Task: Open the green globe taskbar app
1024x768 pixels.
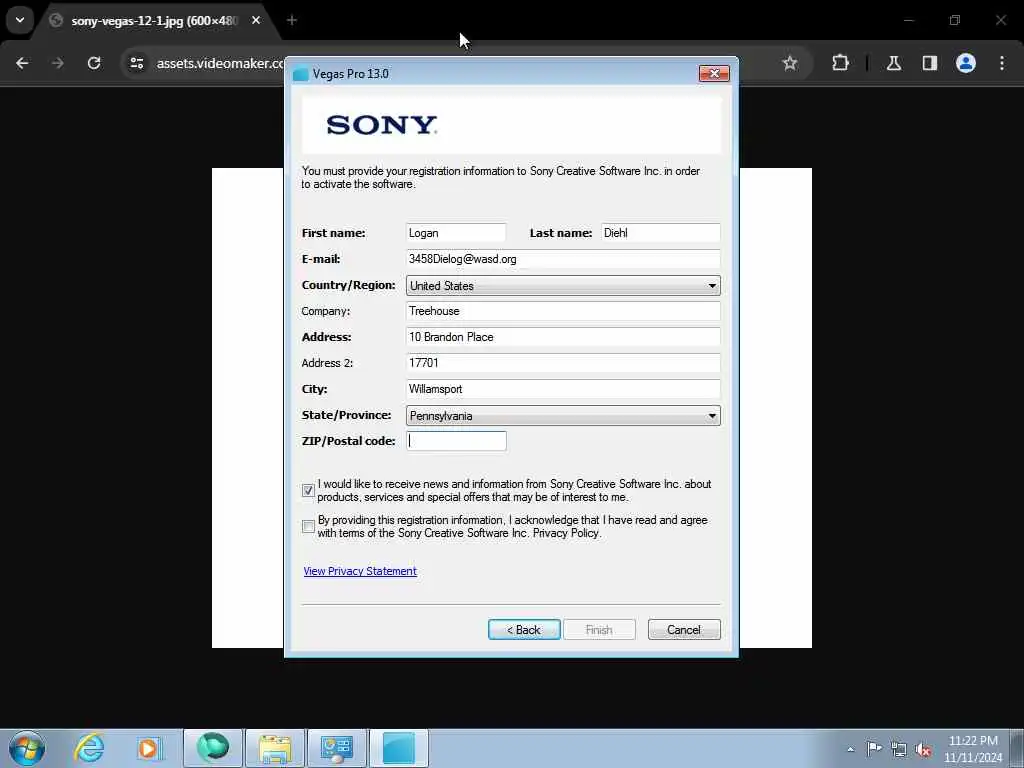Action: pos(212,748)
